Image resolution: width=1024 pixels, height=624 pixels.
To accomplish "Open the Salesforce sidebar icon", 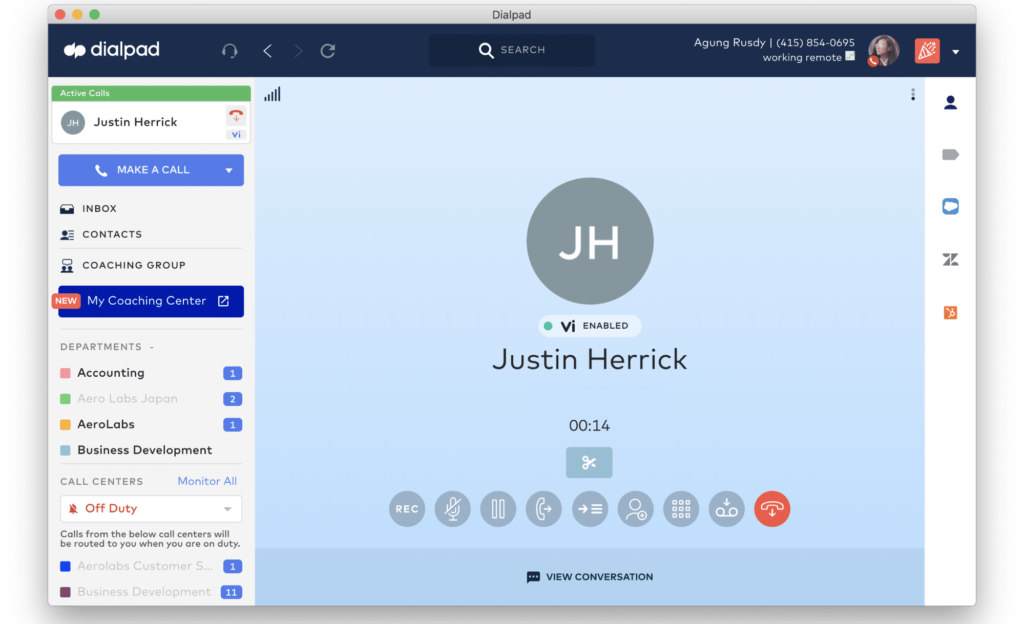I will [950, 207].
